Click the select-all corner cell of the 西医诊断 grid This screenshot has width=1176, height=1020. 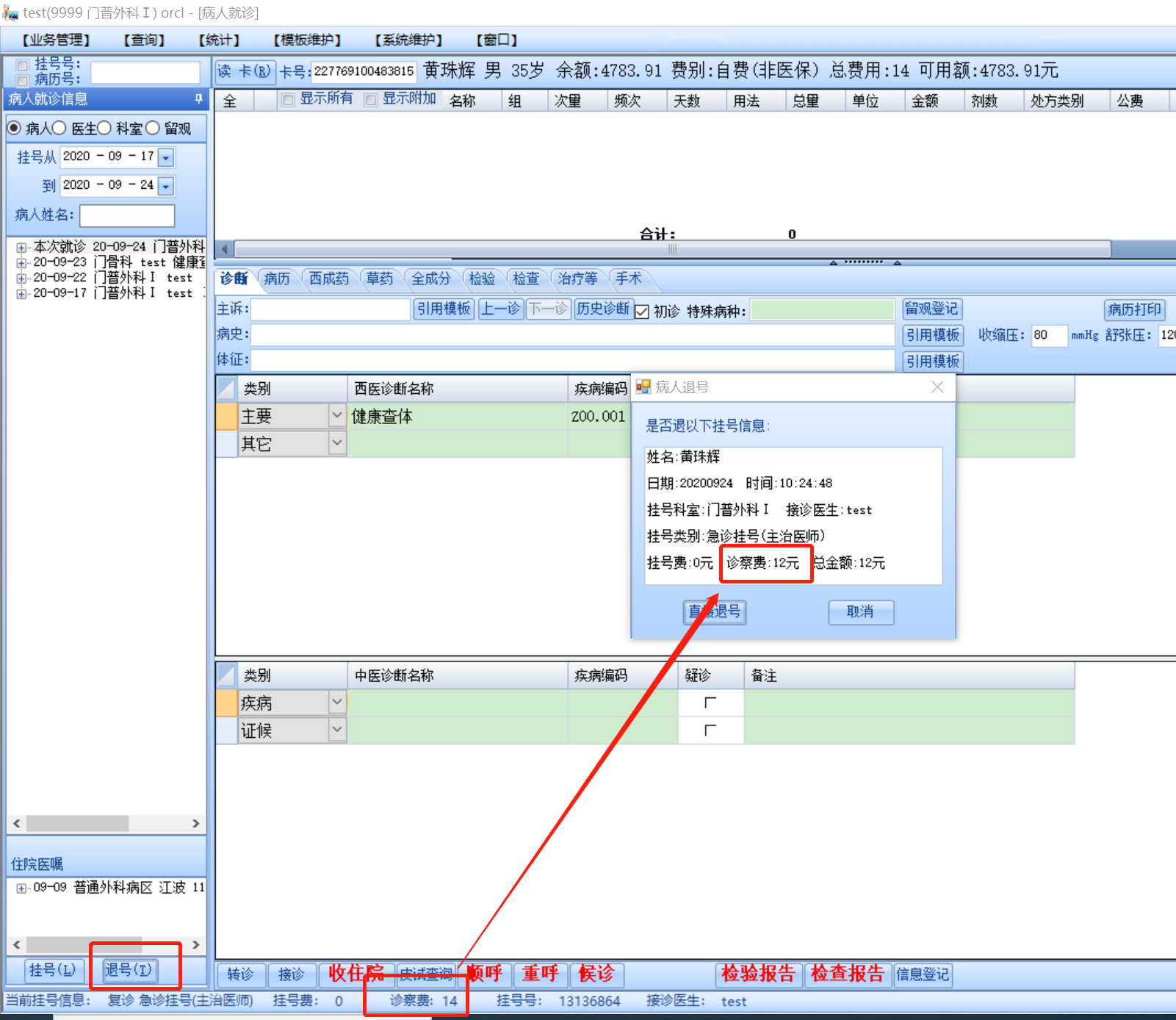[x=227, y=388]
